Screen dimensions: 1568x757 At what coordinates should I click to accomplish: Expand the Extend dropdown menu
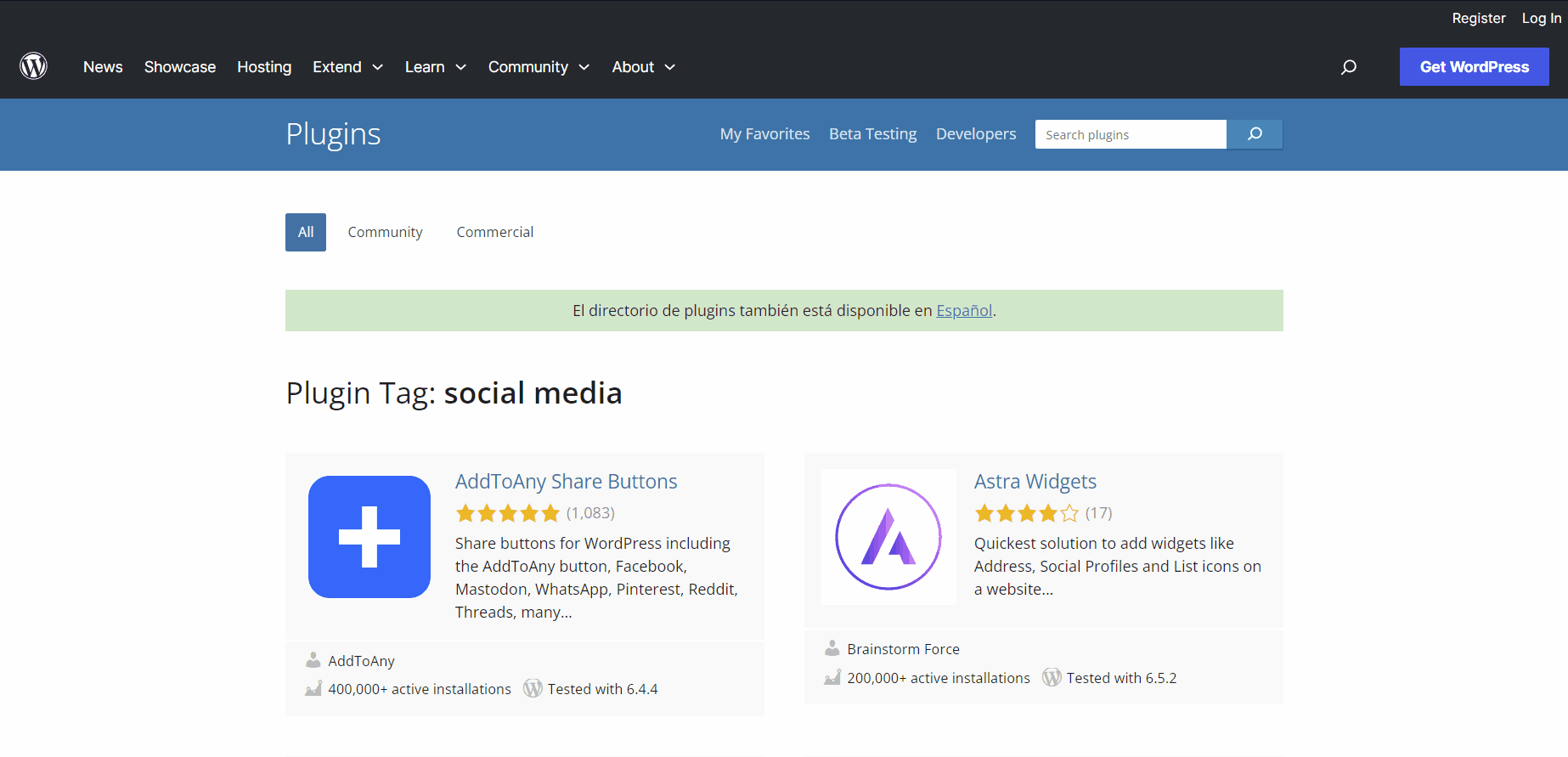click(x=347, y=67)
